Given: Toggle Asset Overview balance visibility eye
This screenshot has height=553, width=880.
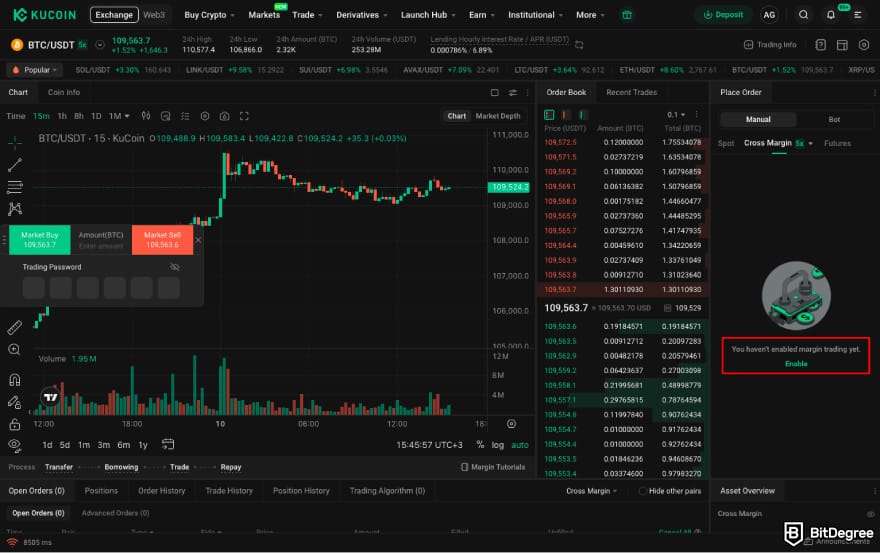Looking at the screenshot, I should [870, 514].
